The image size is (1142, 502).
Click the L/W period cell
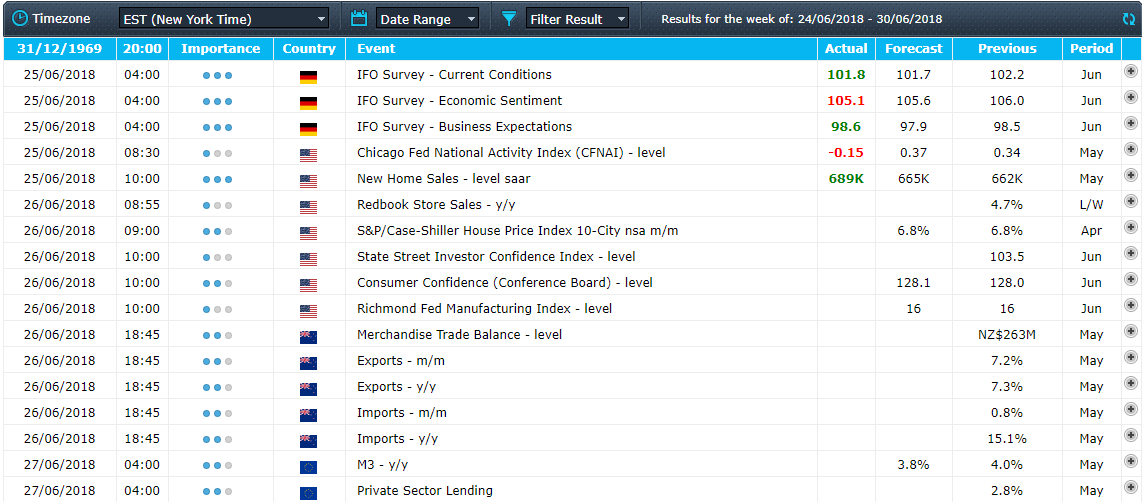pos(1091,205)
